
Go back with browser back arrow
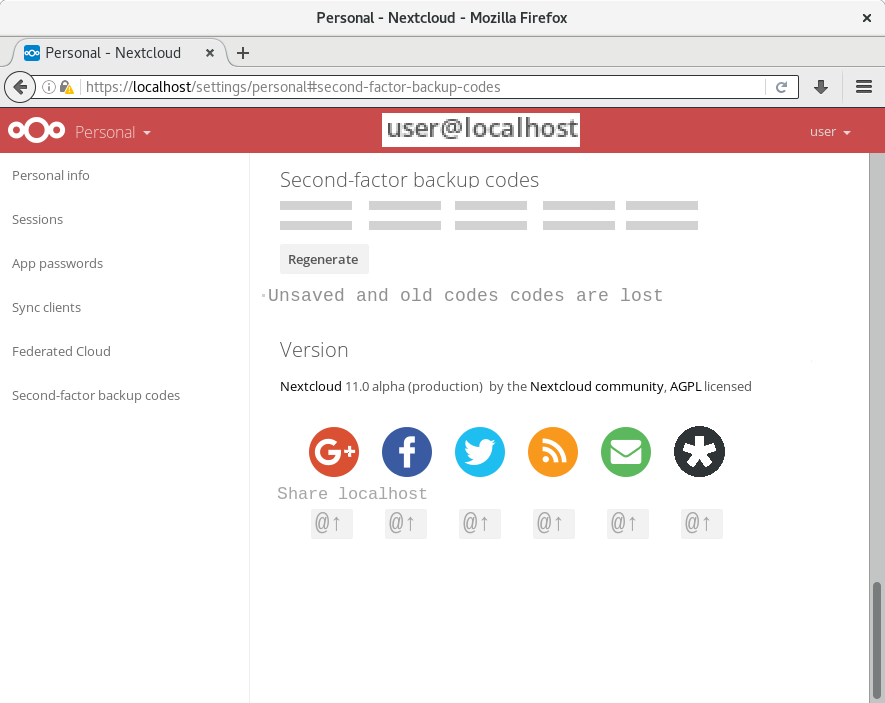pyautogui.click(x=20, y=87)
